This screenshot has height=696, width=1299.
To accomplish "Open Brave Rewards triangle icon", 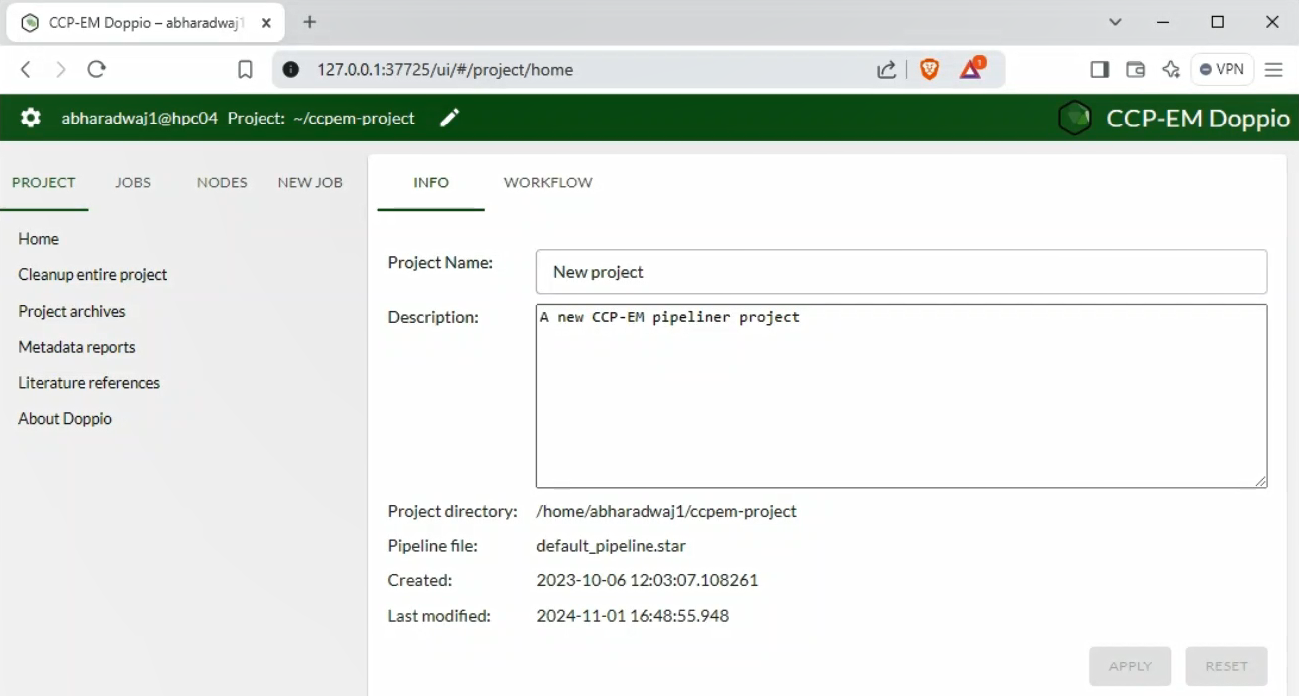I will [971, 68].
